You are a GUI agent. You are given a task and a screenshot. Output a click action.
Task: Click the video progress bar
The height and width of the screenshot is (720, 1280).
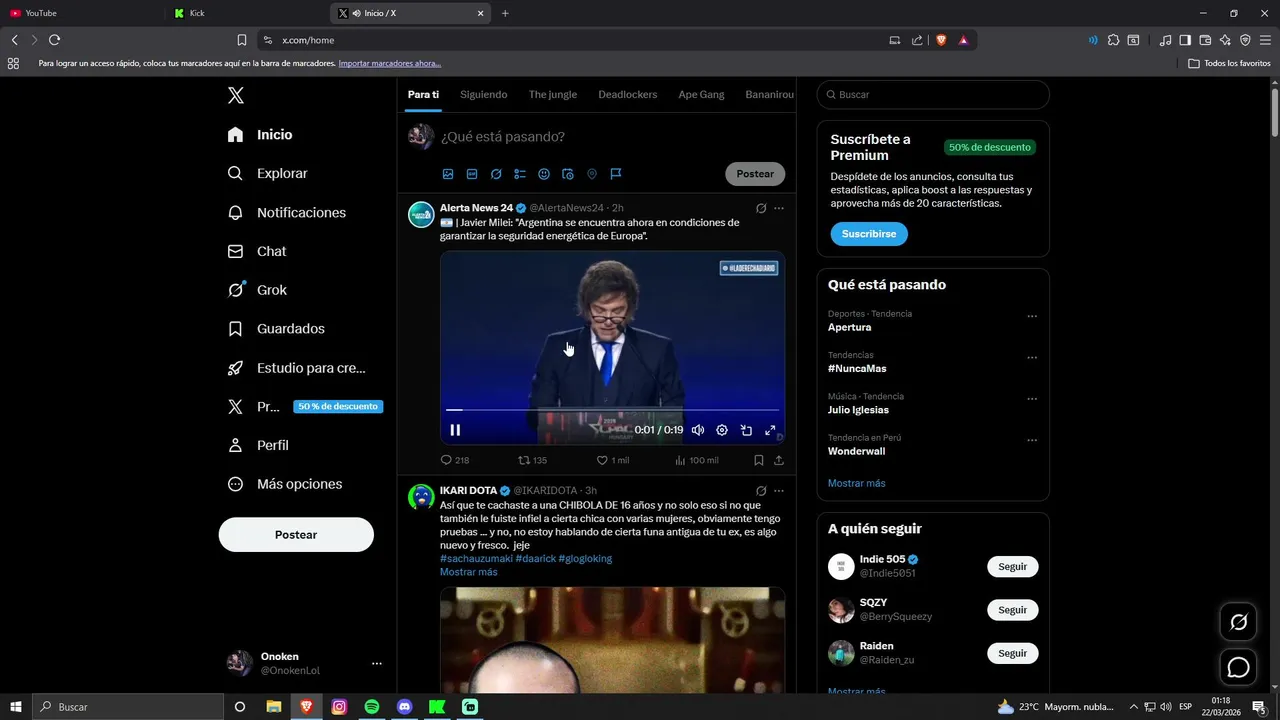tap(612, 410)
